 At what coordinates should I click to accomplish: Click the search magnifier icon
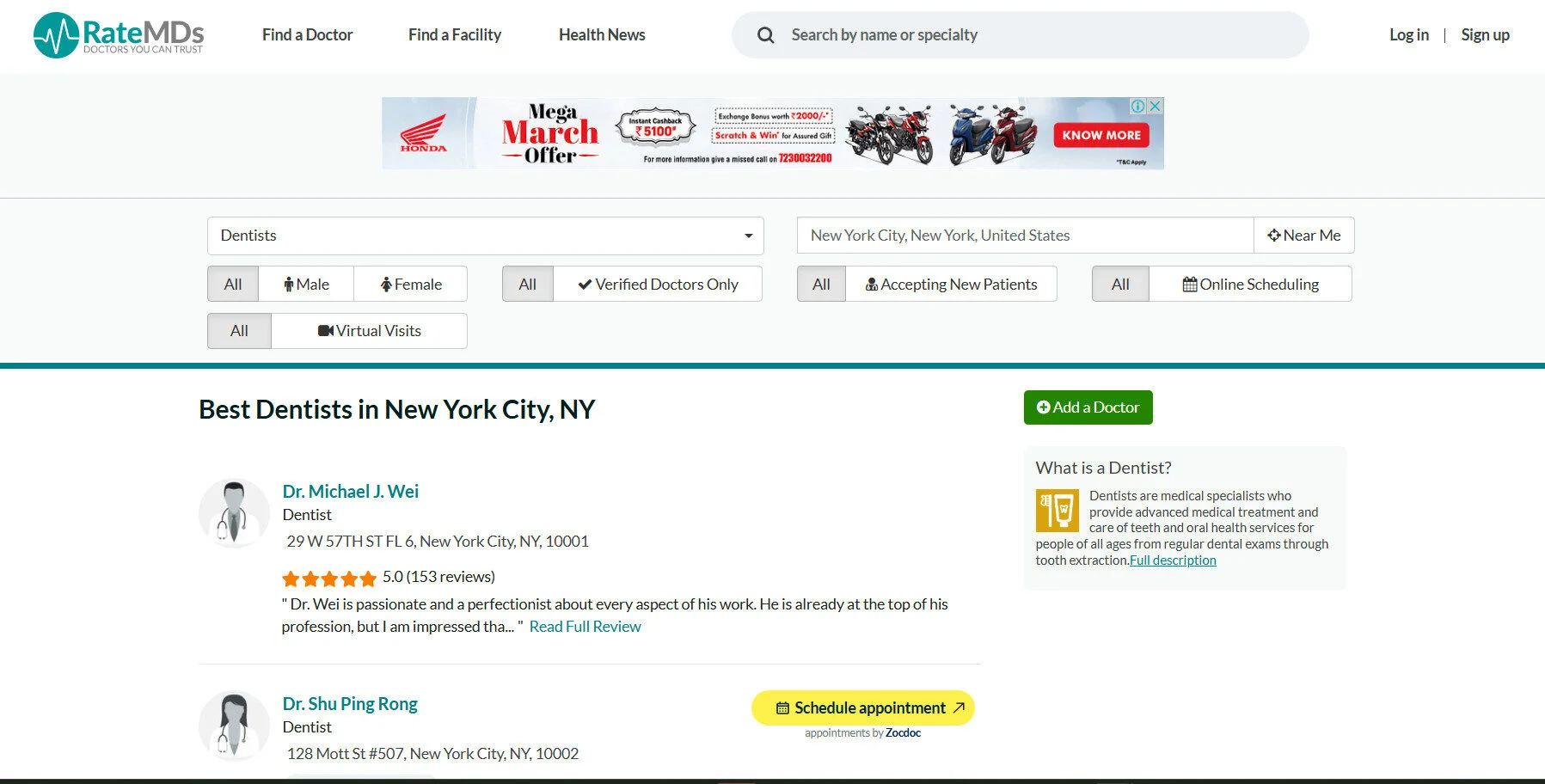point(764,35)
